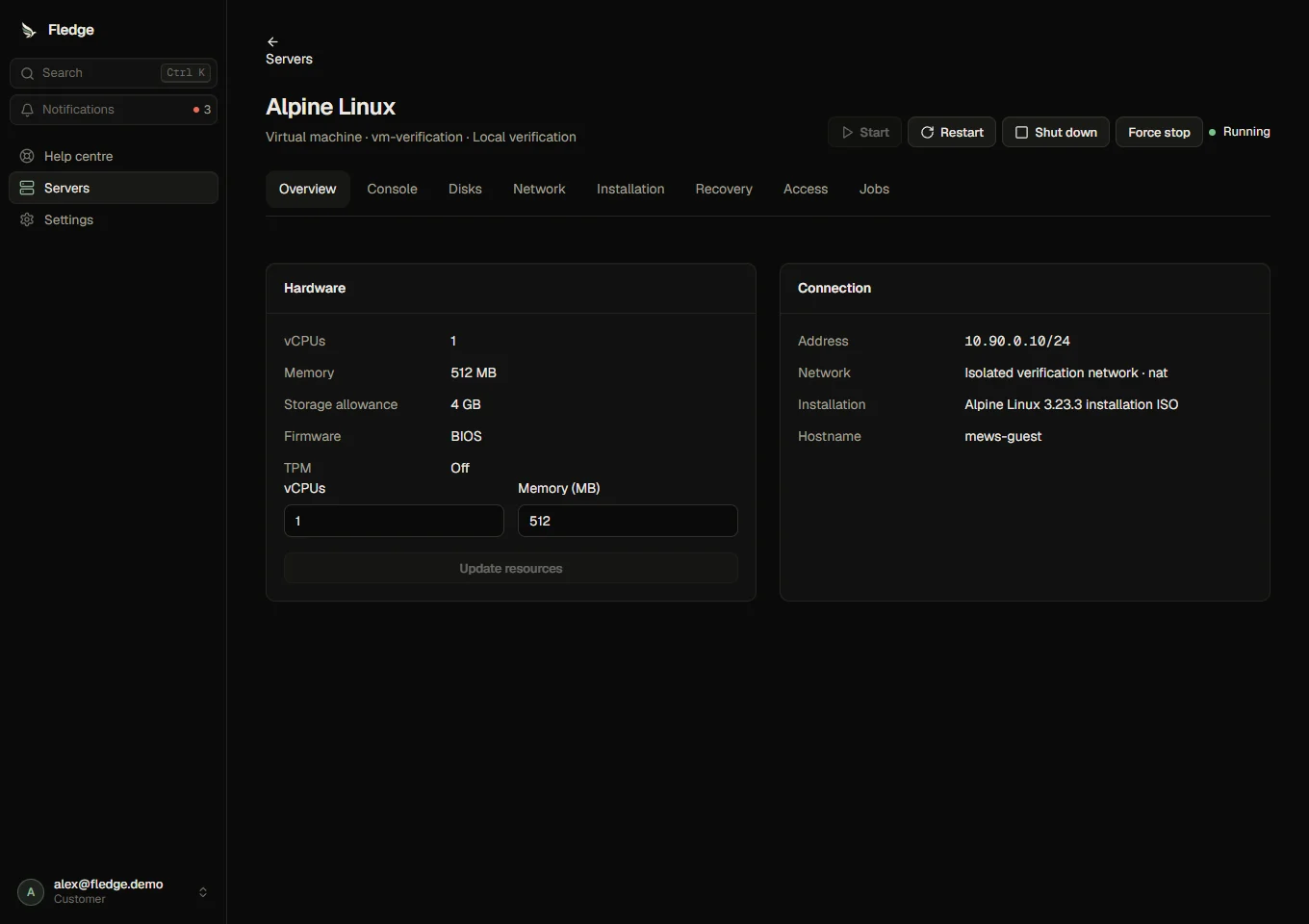Focus the vCPUs input field
The image size is (1309, 924).
tap(394, 521)
